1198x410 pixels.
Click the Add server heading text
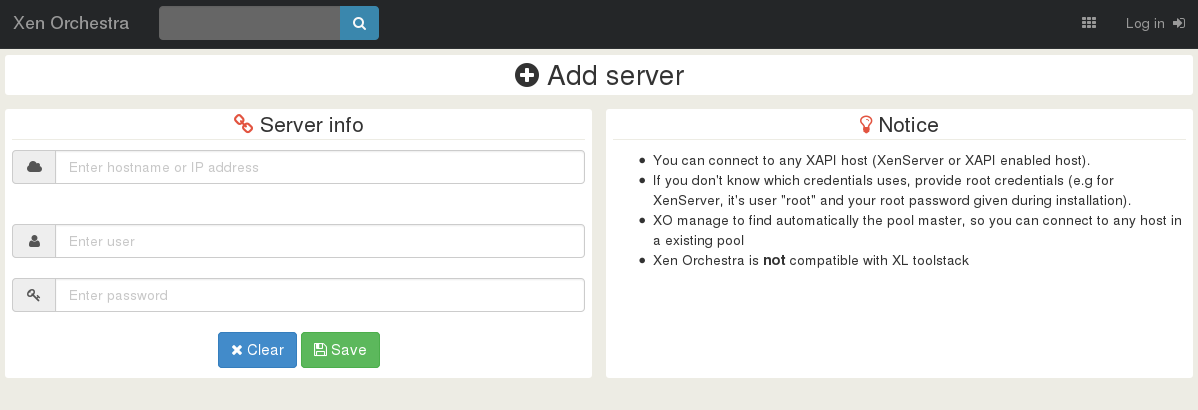(615, 76)
